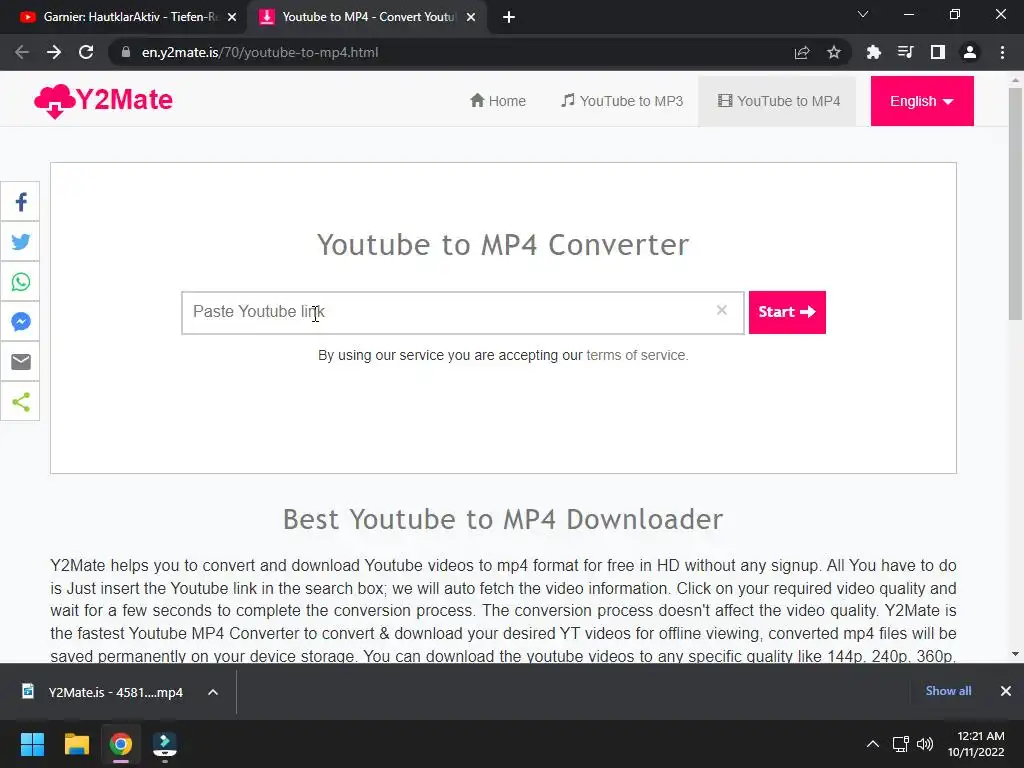Click the "Best Youtube to MP4 Downloader" heading

click(x=503, y=520)
